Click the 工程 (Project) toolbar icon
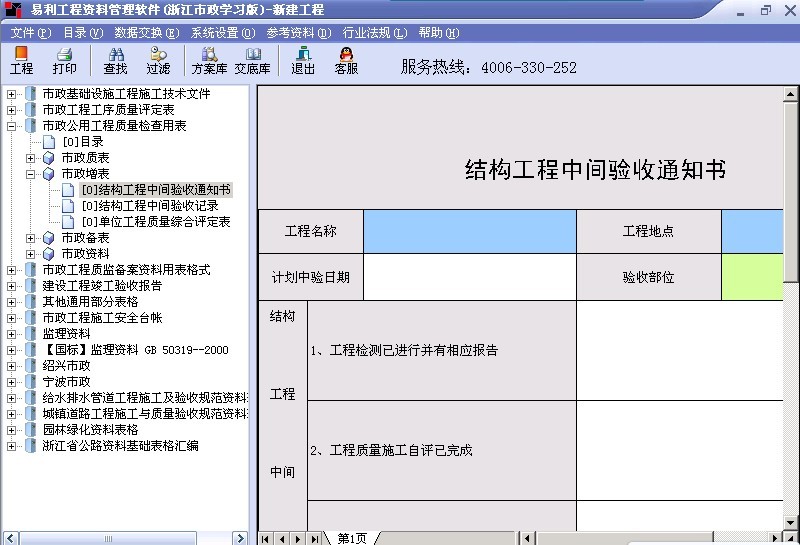The height and width of the screenshot is (545, 800). click(21, 60)
